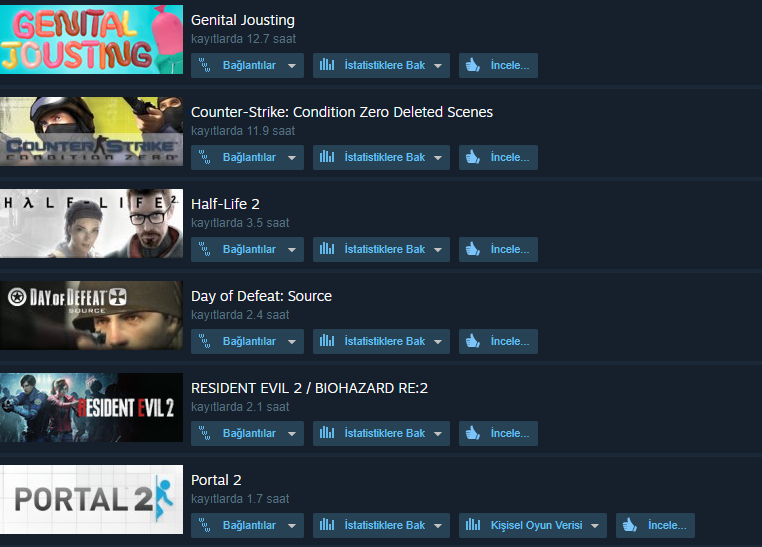
Task: Open Bağlantılar dropdown for Resident Evil 2
Action: pos(247,433)
